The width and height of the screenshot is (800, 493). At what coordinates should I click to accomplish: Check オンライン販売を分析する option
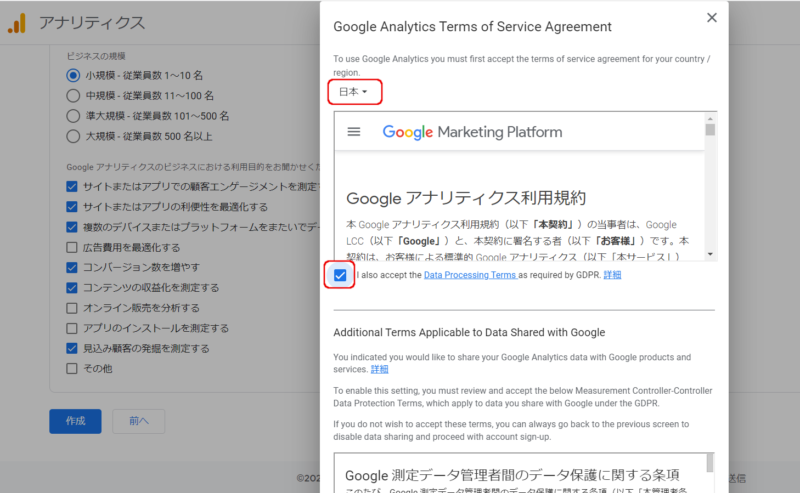coord(72,308)
